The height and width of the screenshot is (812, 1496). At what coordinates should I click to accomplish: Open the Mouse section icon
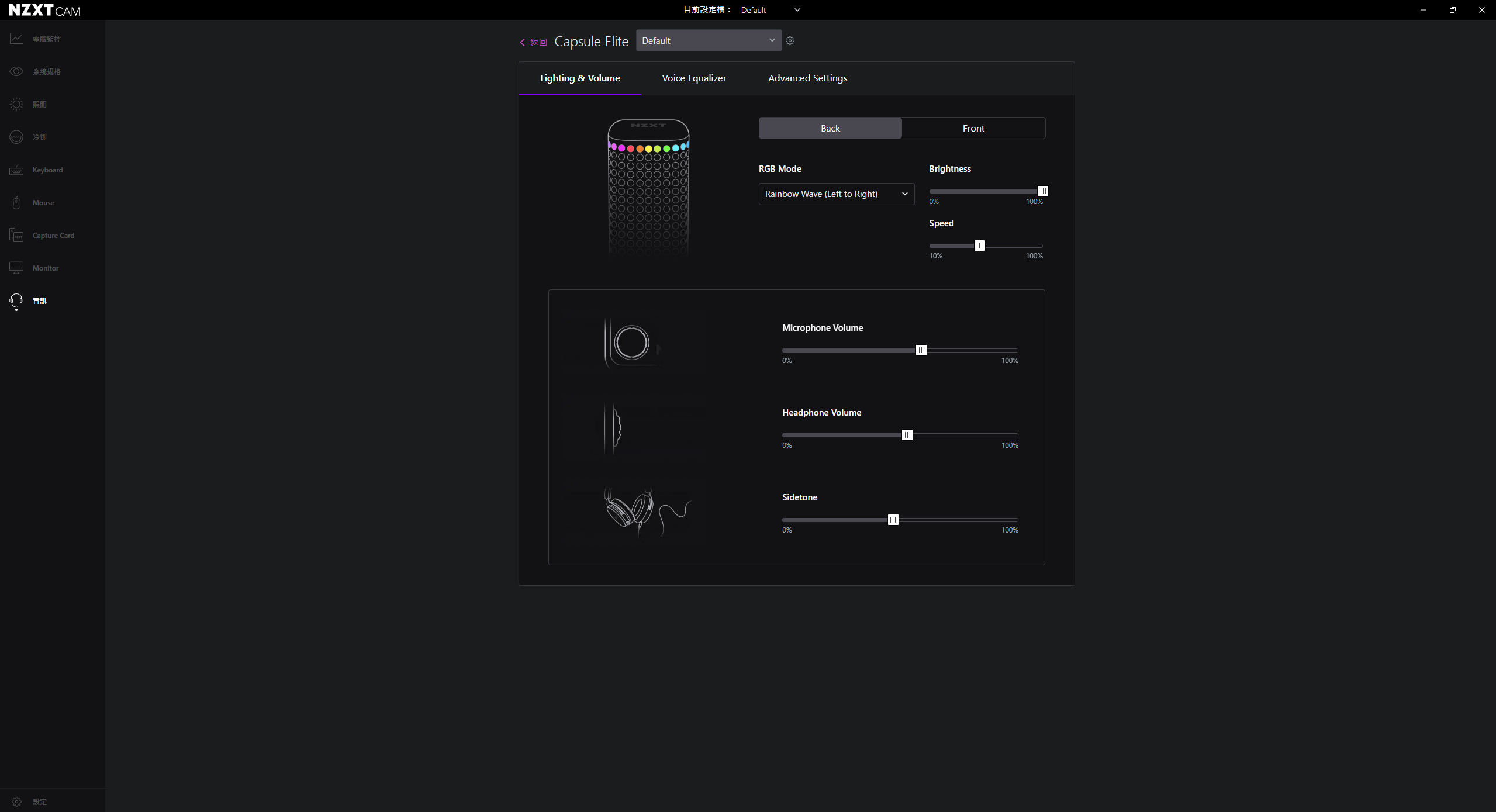click(16, 203)
